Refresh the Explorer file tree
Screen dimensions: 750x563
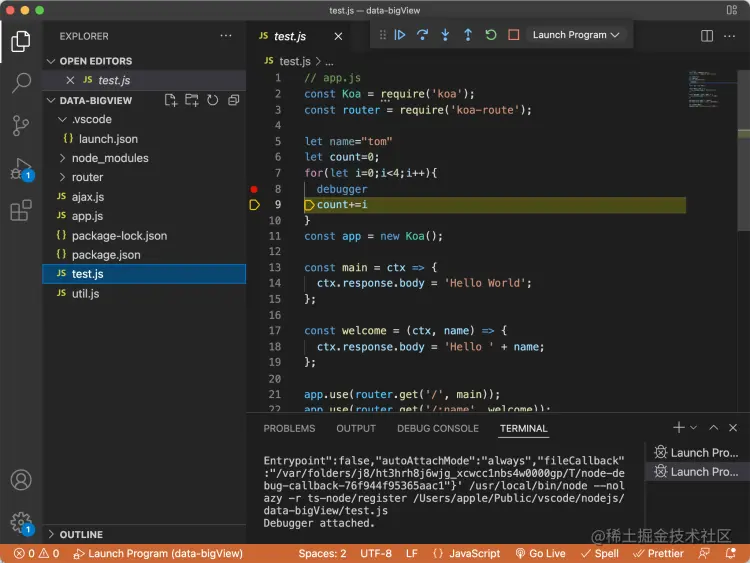point(213,100)
